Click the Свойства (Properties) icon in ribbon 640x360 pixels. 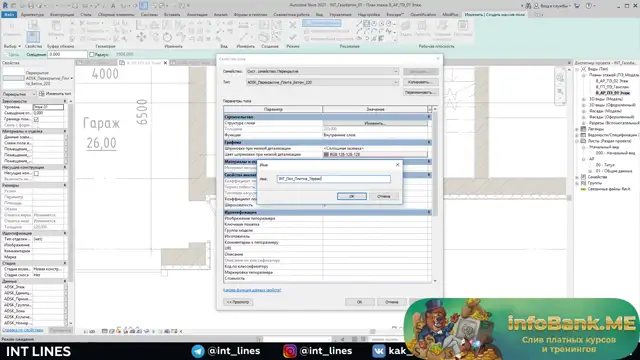coord(33,37)
